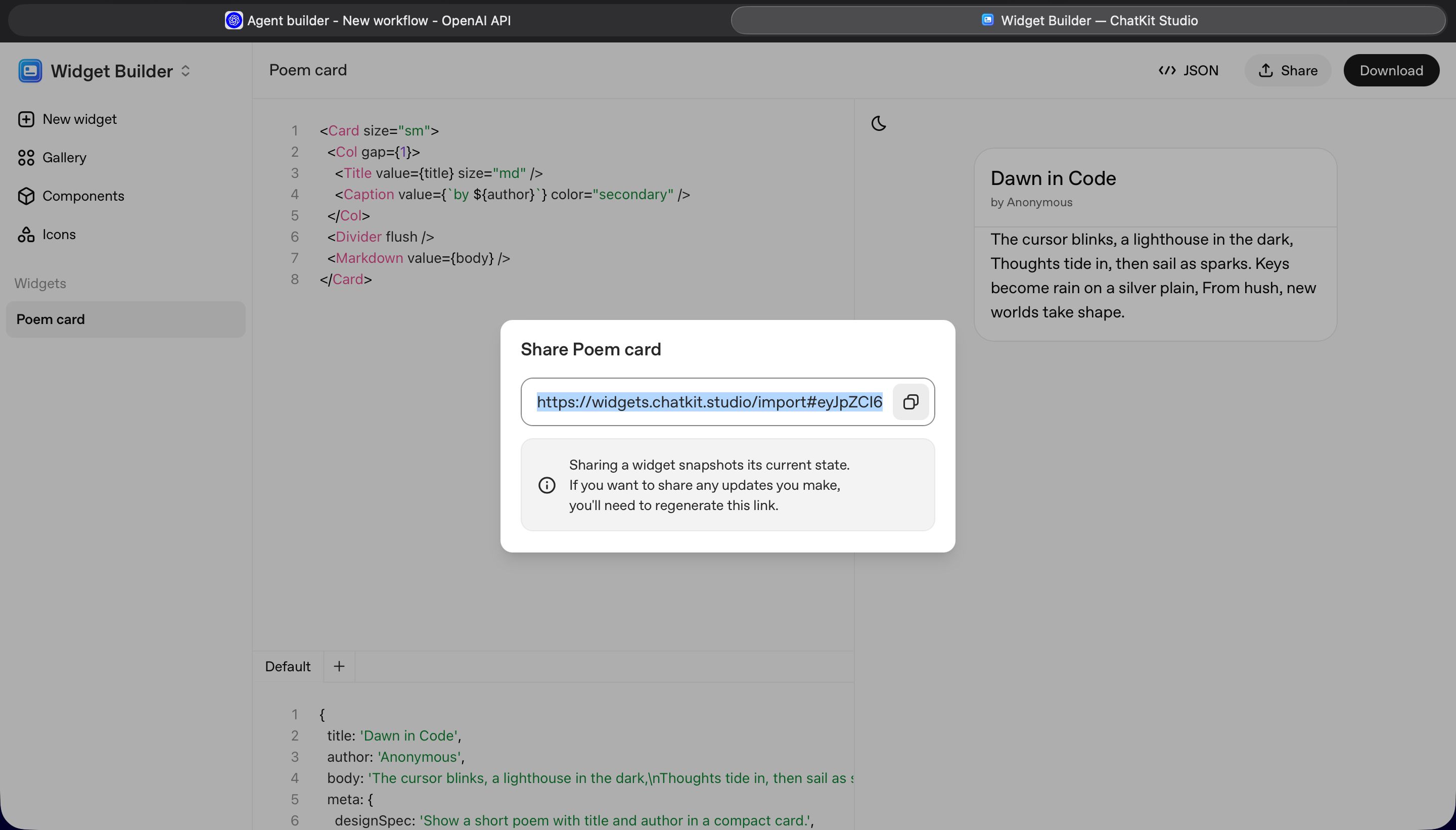
Task: Open the Icons shapes icon
Action: (26, 235)
